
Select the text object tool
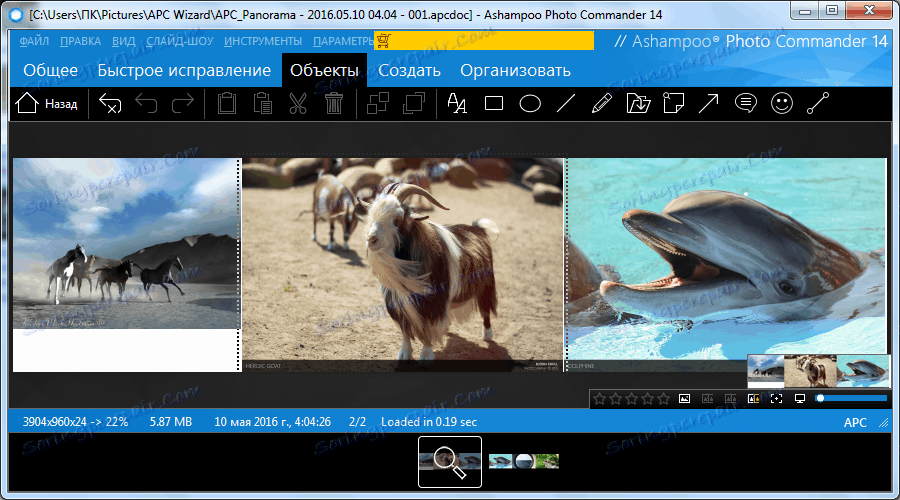457,103
